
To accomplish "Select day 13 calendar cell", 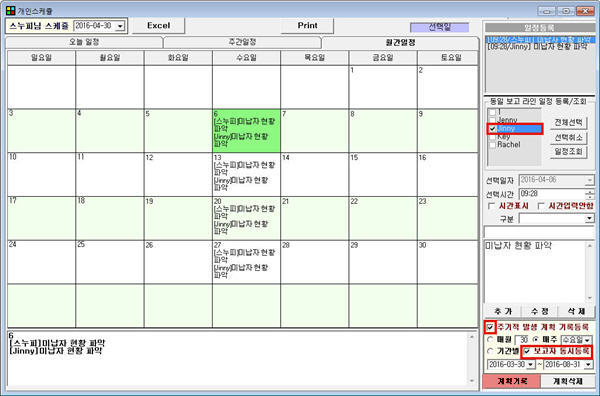I will (x=246, y=174).
